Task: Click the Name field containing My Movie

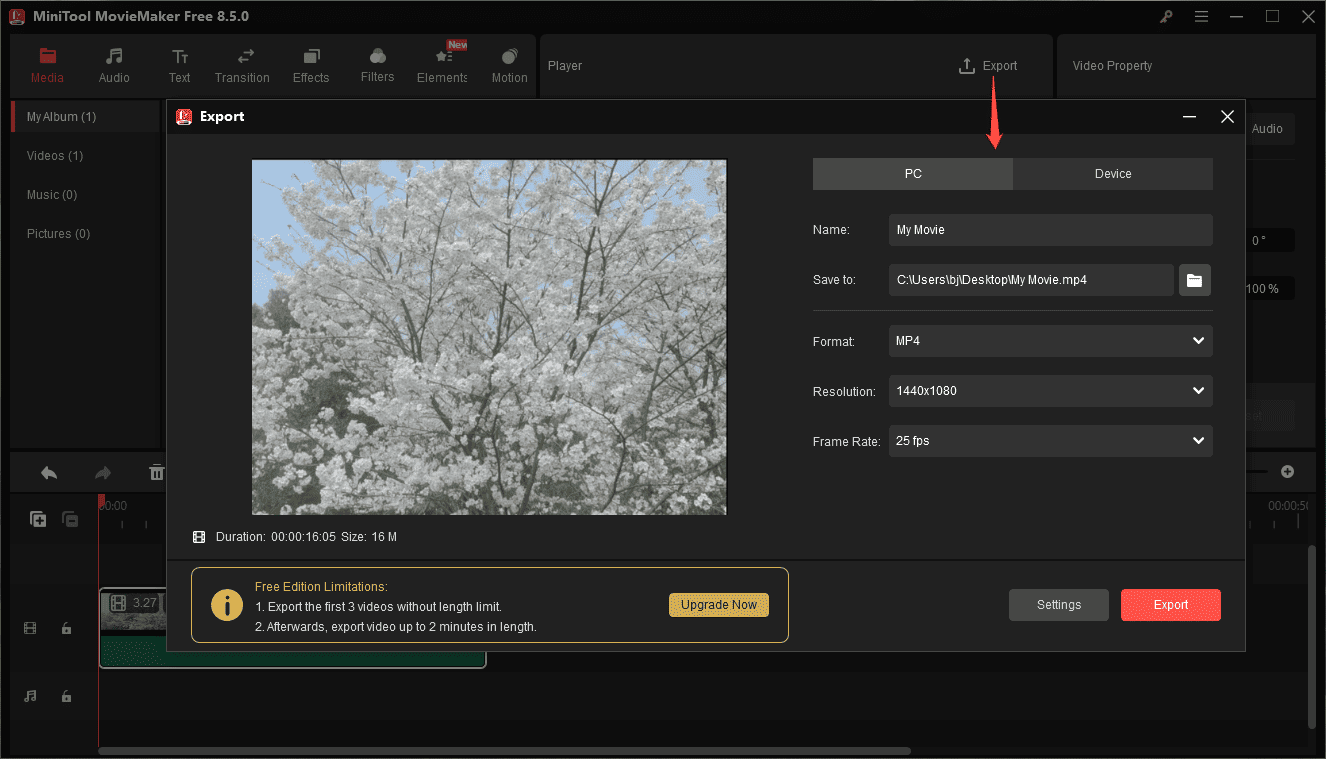Action: (1050, 230)
